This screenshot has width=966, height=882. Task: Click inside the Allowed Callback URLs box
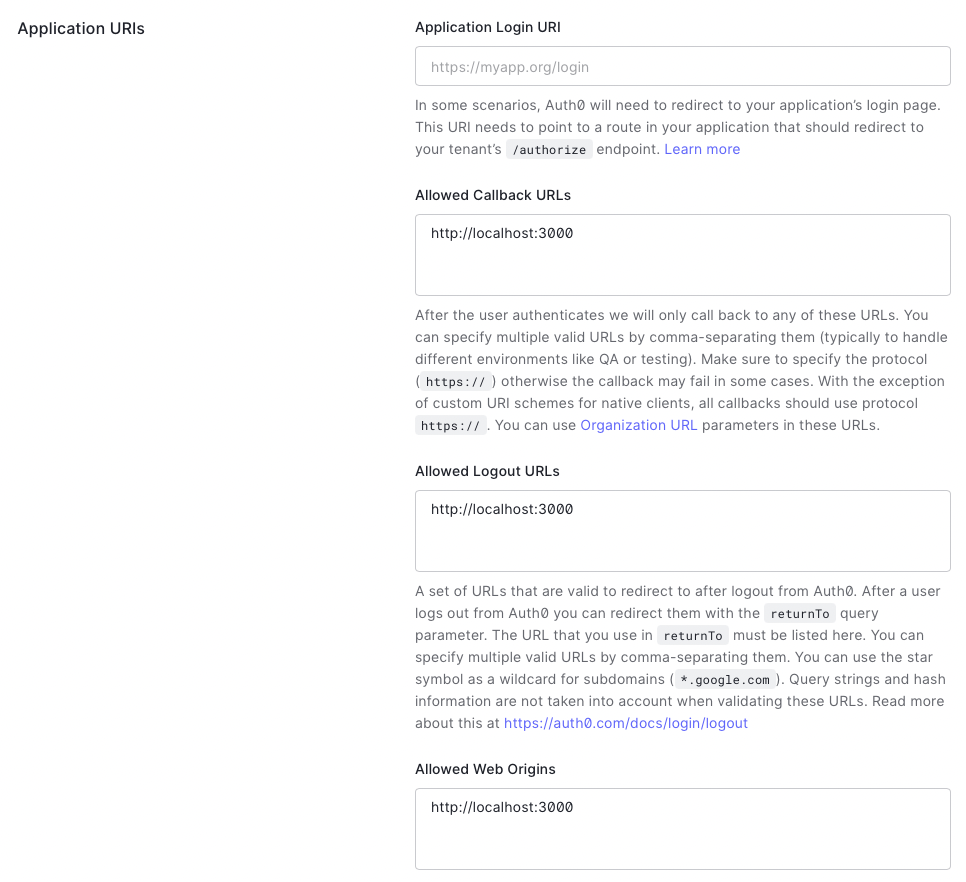pyautogui.click(x=683, y=255)
